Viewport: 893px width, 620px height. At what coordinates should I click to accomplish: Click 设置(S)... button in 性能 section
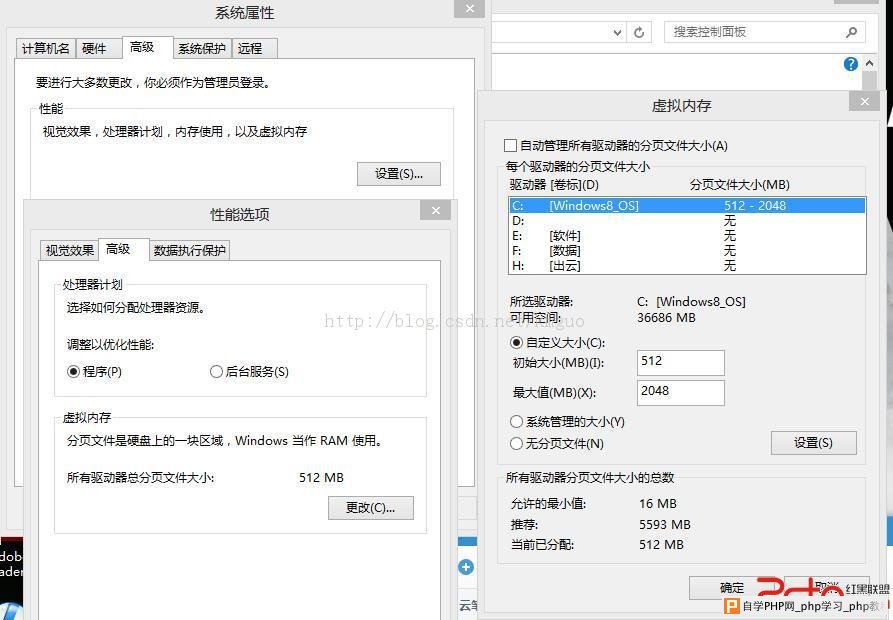click(x=399, y=174)
